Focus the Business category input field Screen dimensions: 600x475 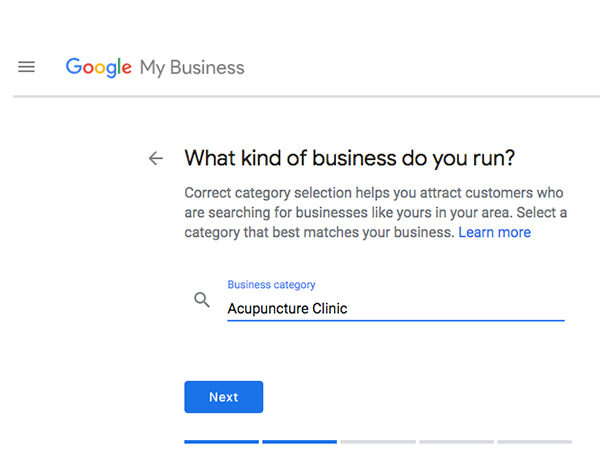tap(395, 308)
